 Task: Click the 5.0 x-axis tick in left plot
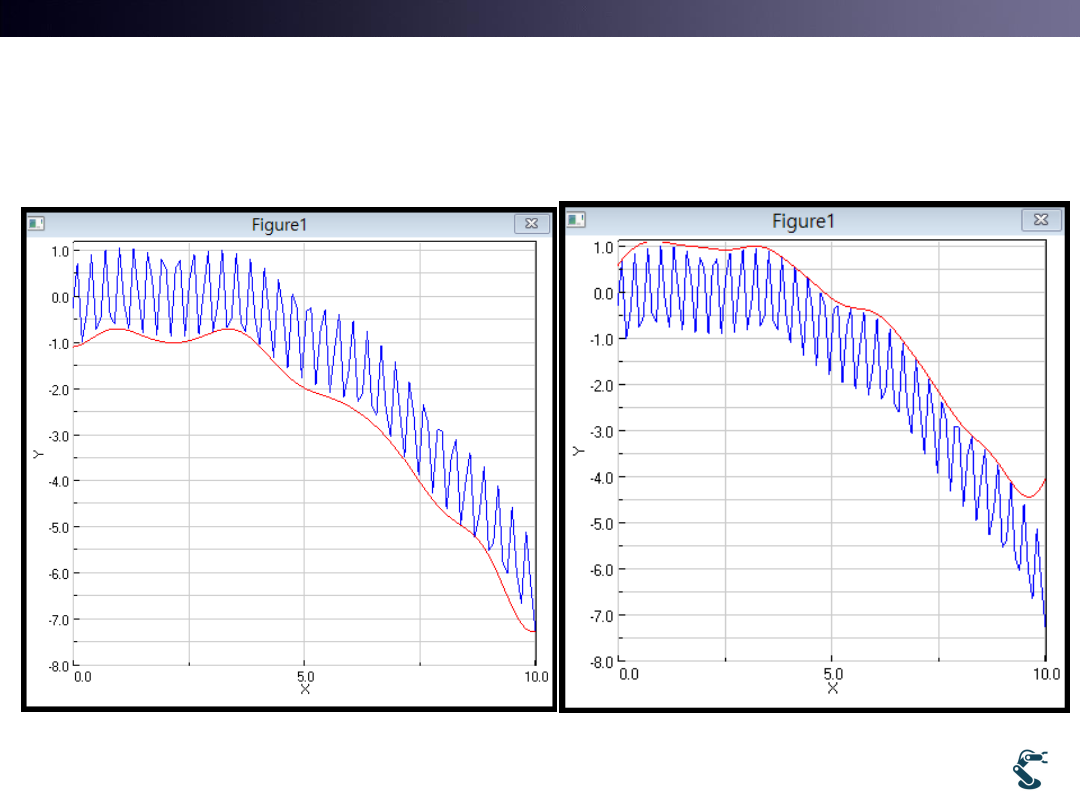point(306,676)
